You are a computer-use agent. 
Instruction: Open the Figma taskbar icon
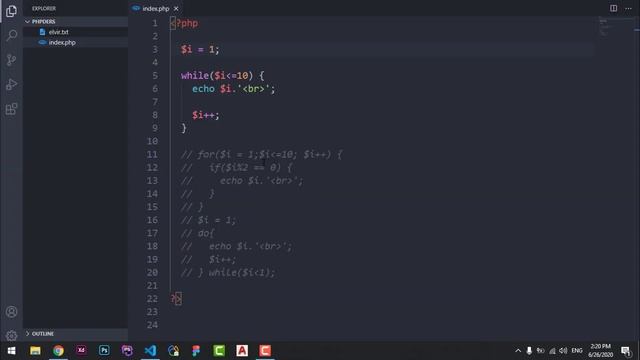coord(196,351)
